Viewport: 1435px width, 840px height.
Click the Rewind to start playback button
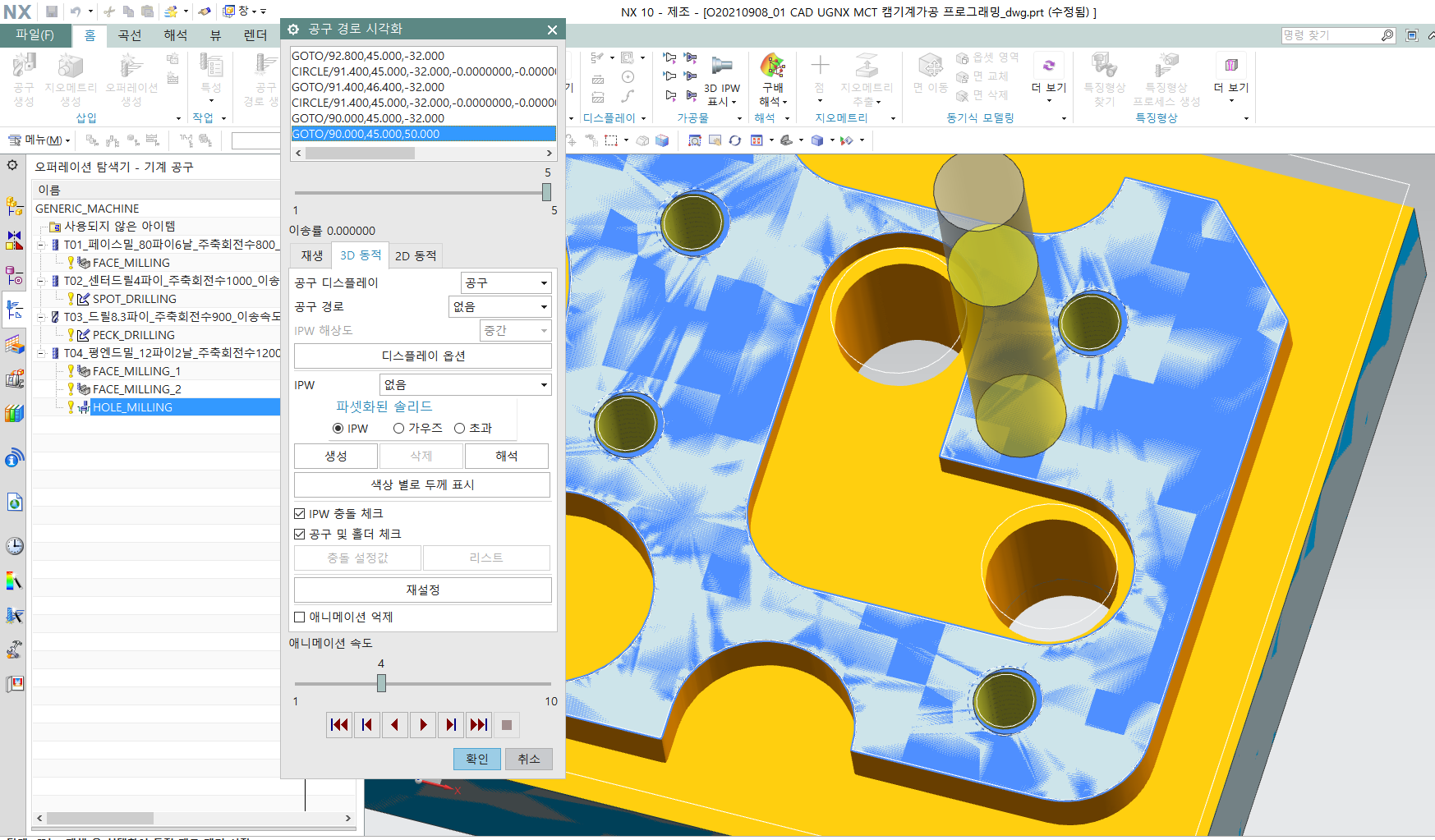[339, 725]
